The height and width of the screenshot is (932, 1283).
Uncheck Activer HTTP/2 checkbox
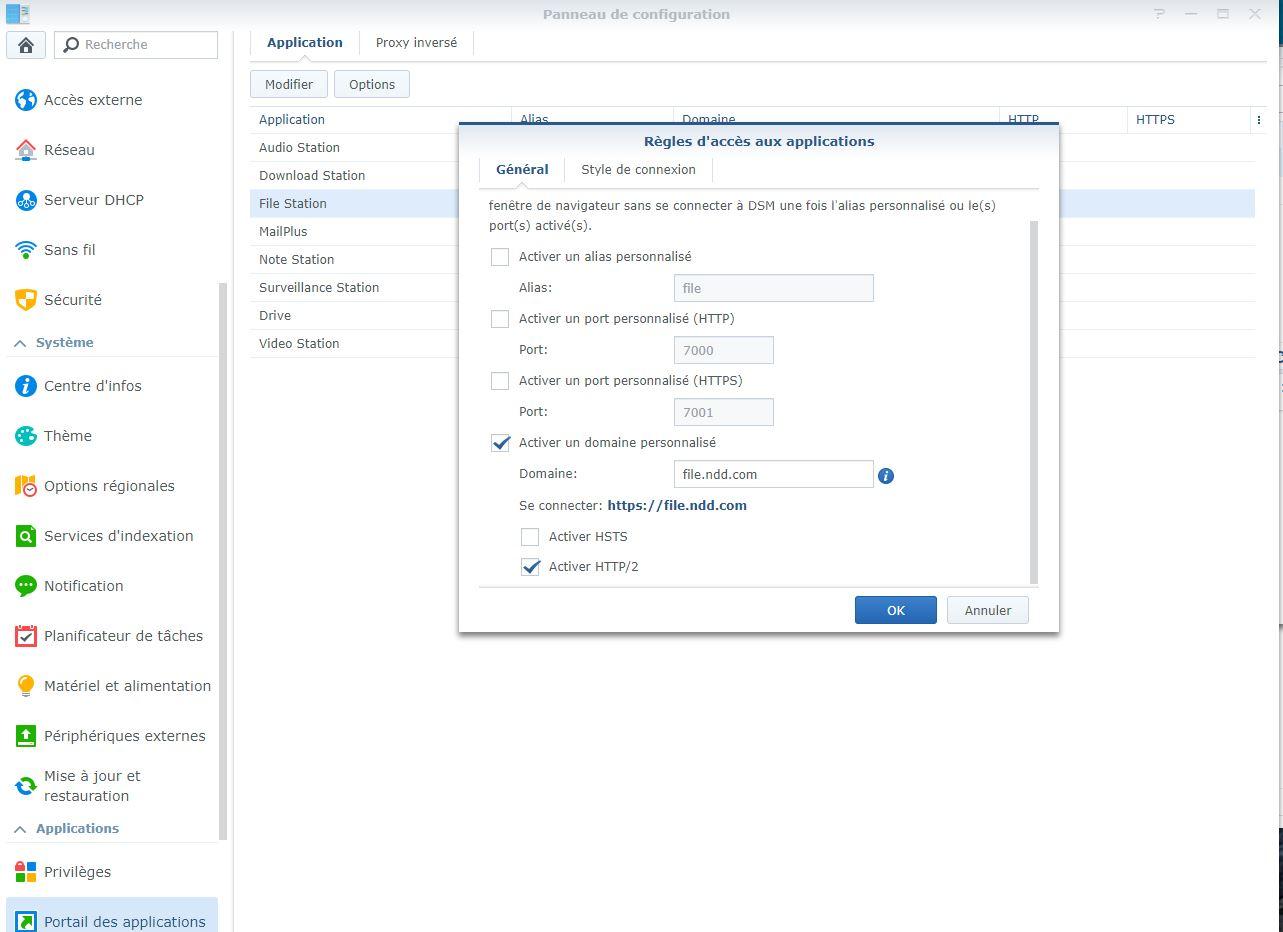(530, 567)
